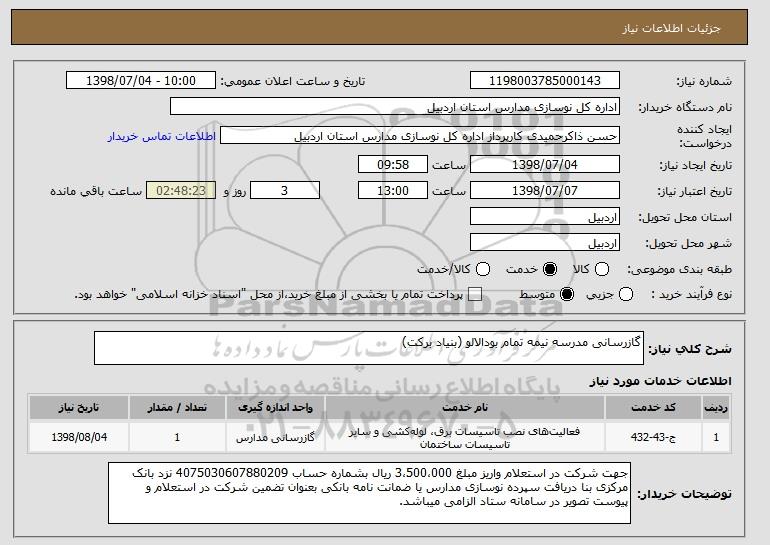The width and height of the screenshot is (770, 545).
Task: Click the توضیحات خریدار text box
Action: pos(369,493)
